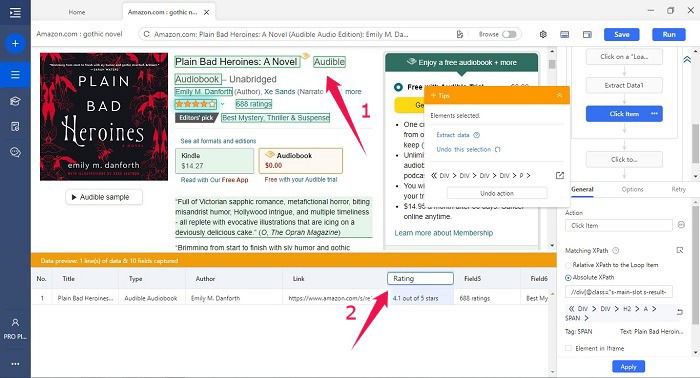Click Best Mystery, Thriller & Suspense link

click(275, 118)
